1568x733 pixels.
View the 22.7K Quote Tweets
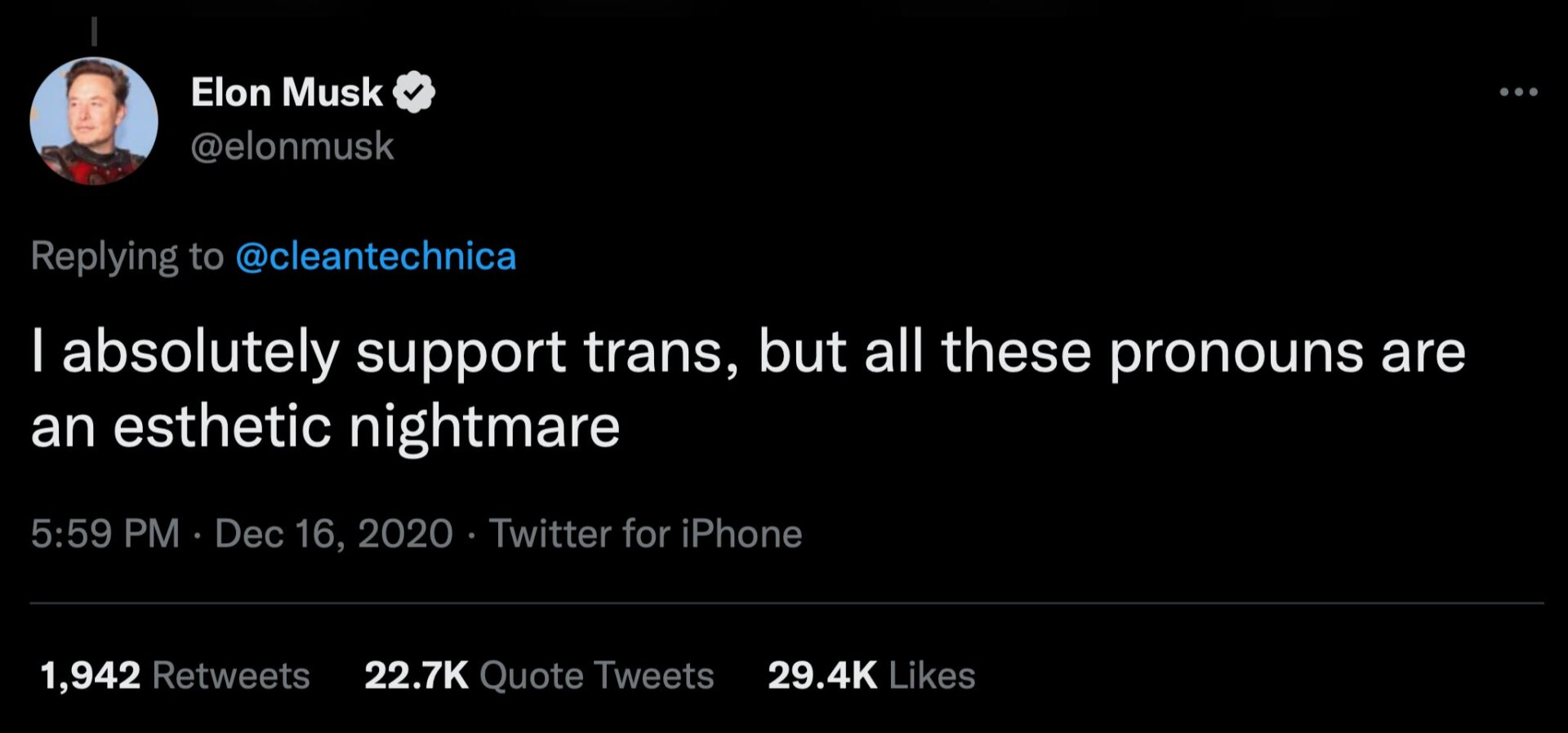[x=539, y=676]
